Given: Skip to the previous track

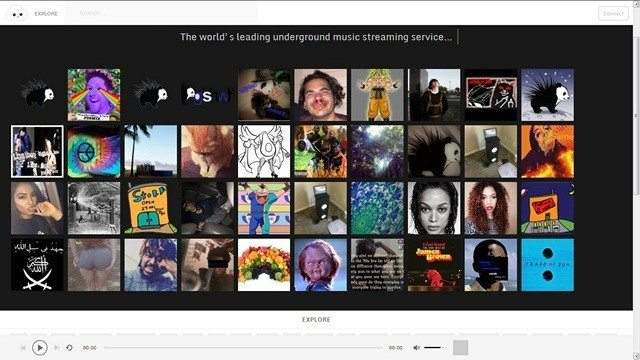Looking at the screenshot, I should pyautogui.click(x=23, y=348).
